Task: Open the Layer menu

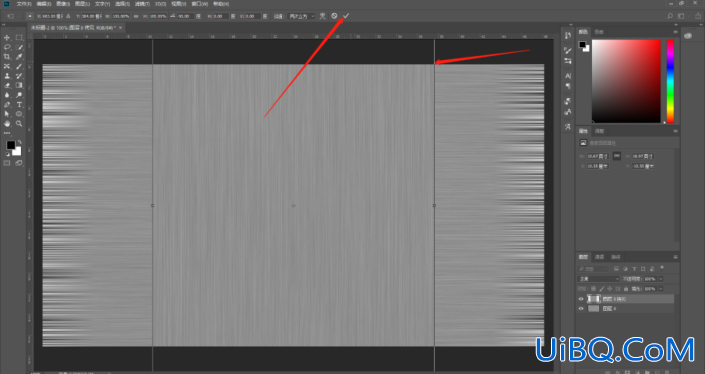Action: coord(82,4)
